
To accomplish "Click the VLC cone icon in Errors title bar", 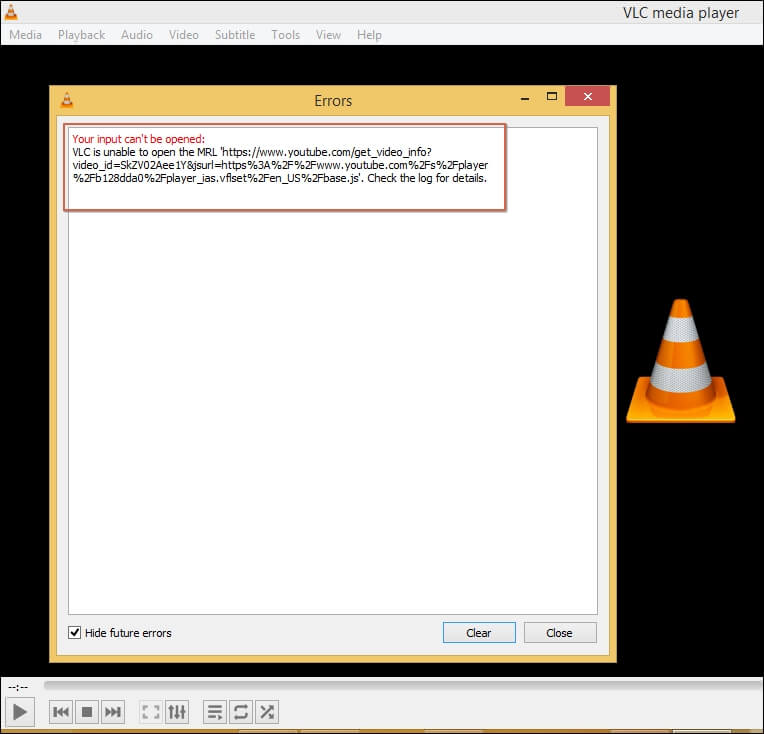I will (67, 100).
